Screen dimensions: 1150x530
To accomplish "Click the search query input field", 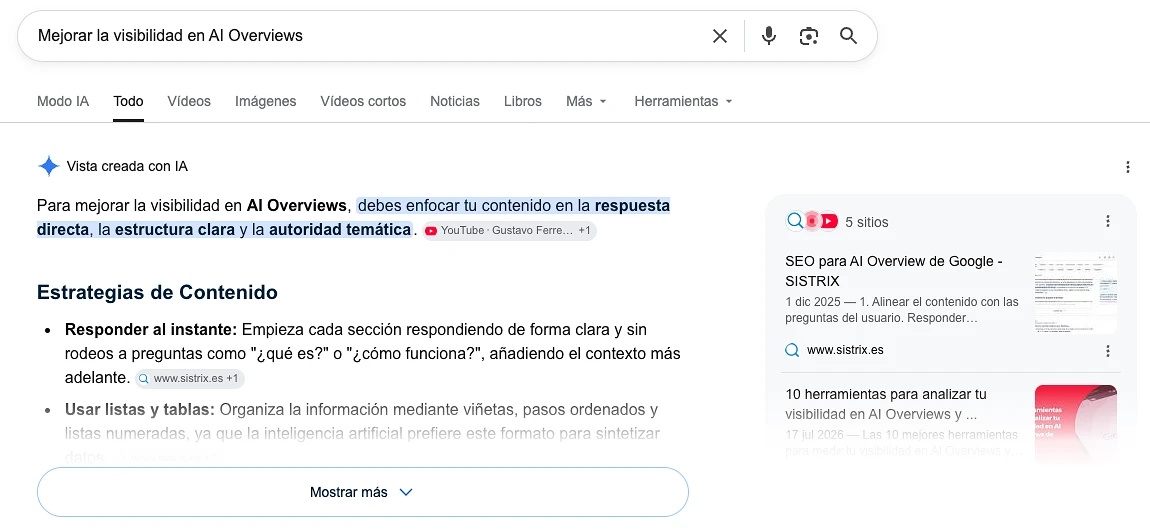I will click(x=367, y=36).
